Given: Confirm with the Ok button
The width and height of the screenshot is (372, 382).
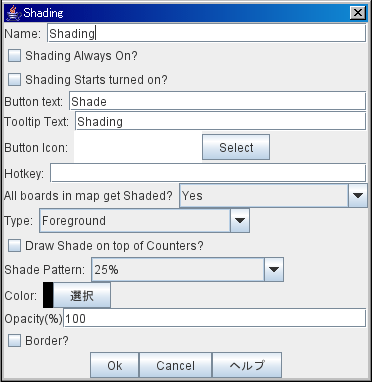Looking at the screenshot, I should pyautogui.click(x=115, y=365).
